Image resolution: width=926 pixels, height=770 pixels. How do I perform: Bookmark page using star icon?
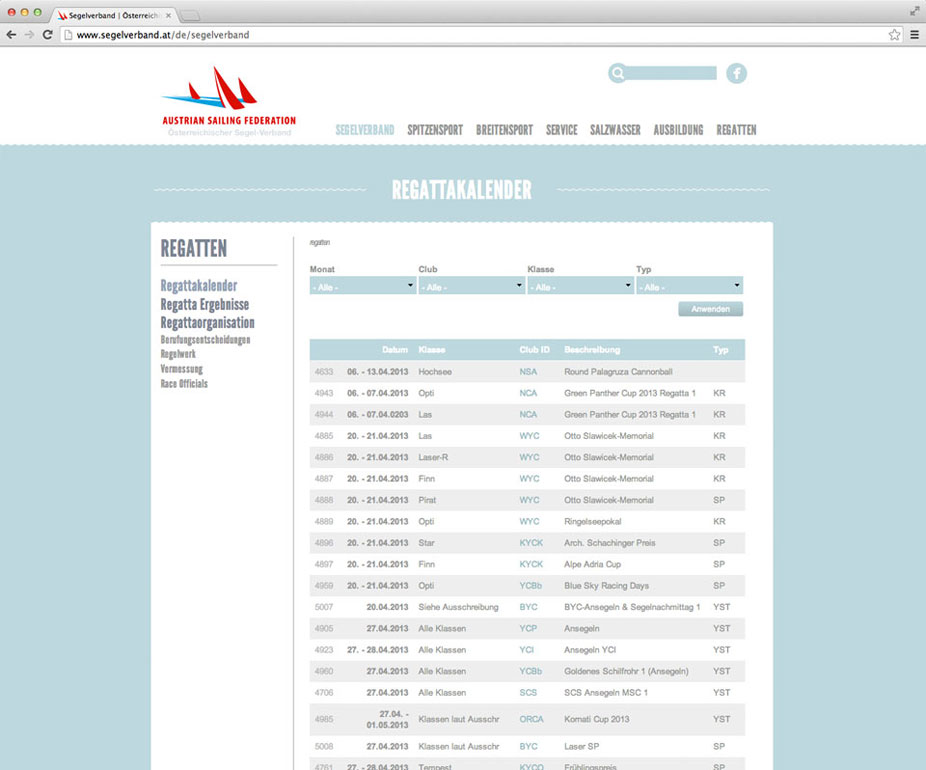[894, 34]
